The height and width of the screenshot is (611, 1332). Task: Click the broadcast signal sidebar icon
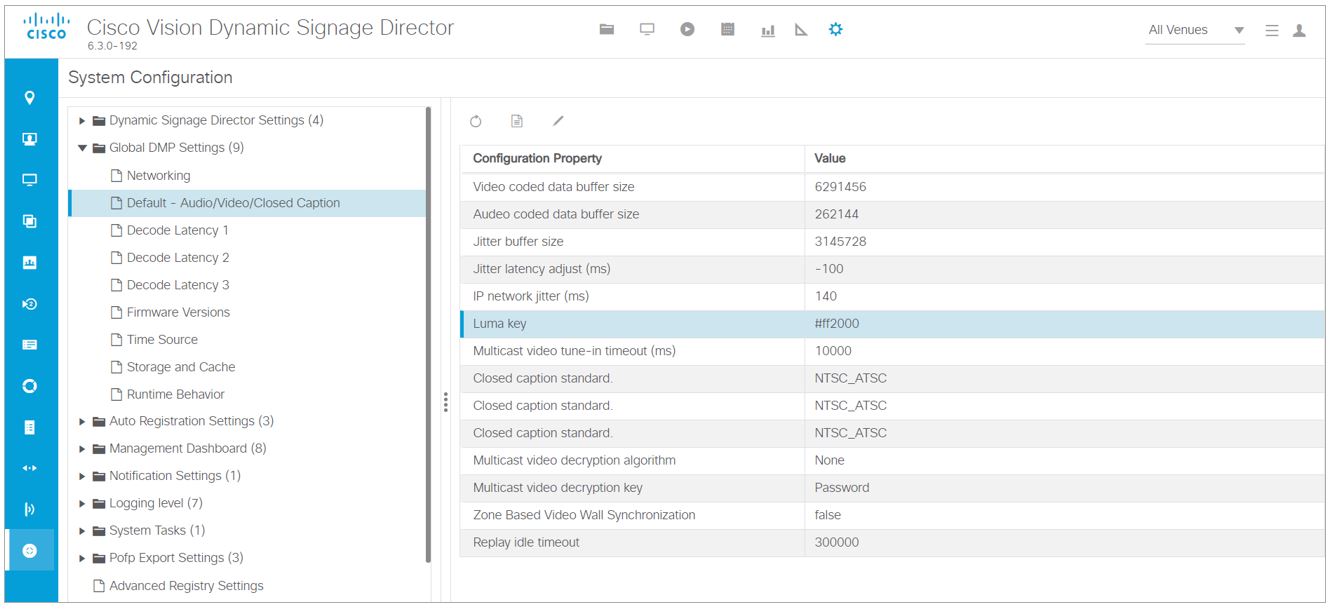(30, 509)
